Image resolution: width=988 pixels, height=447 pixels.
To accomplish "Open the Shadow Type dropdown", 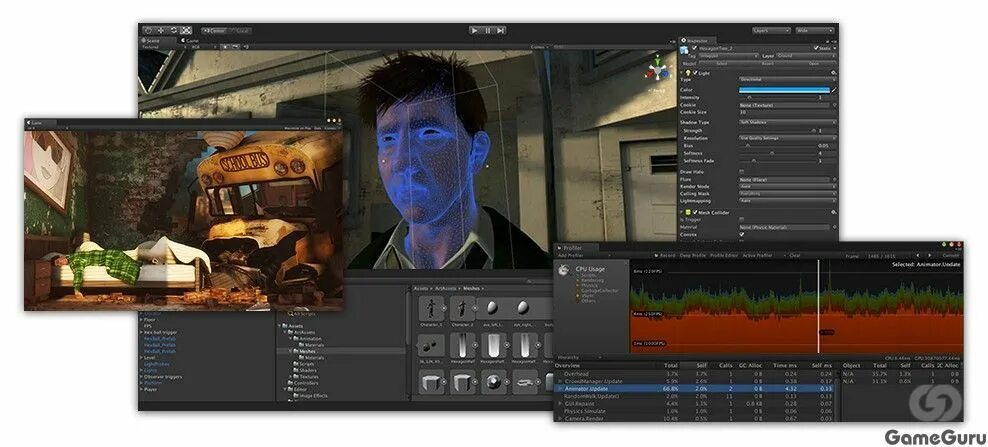I will (x=788, y=122).
